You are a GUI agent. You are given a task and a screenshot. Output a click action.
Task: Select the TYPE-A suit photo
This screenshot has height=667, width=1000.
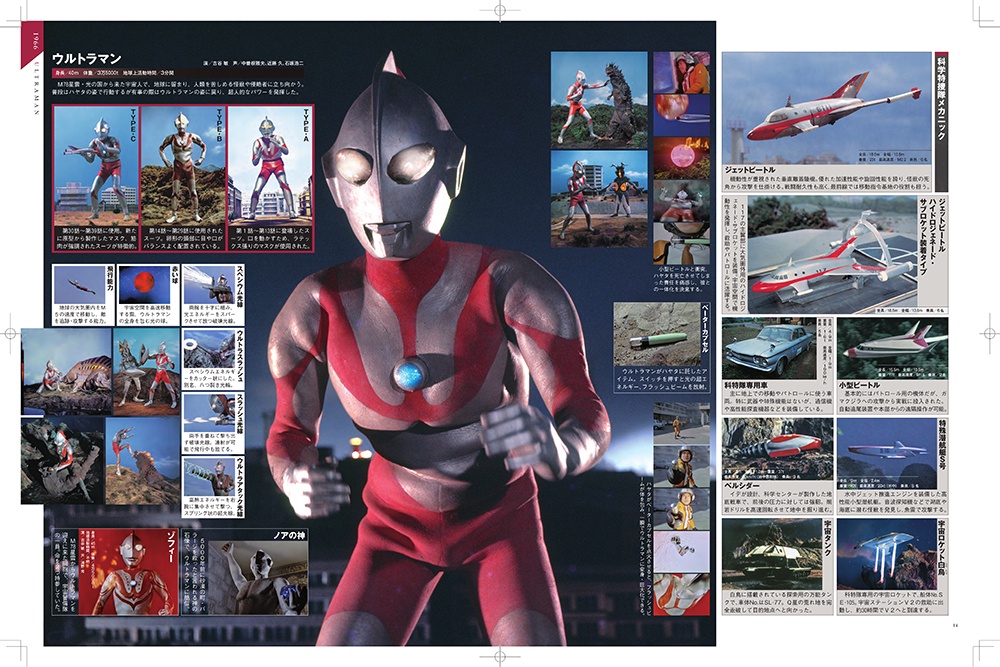click(x=270, y=166)
